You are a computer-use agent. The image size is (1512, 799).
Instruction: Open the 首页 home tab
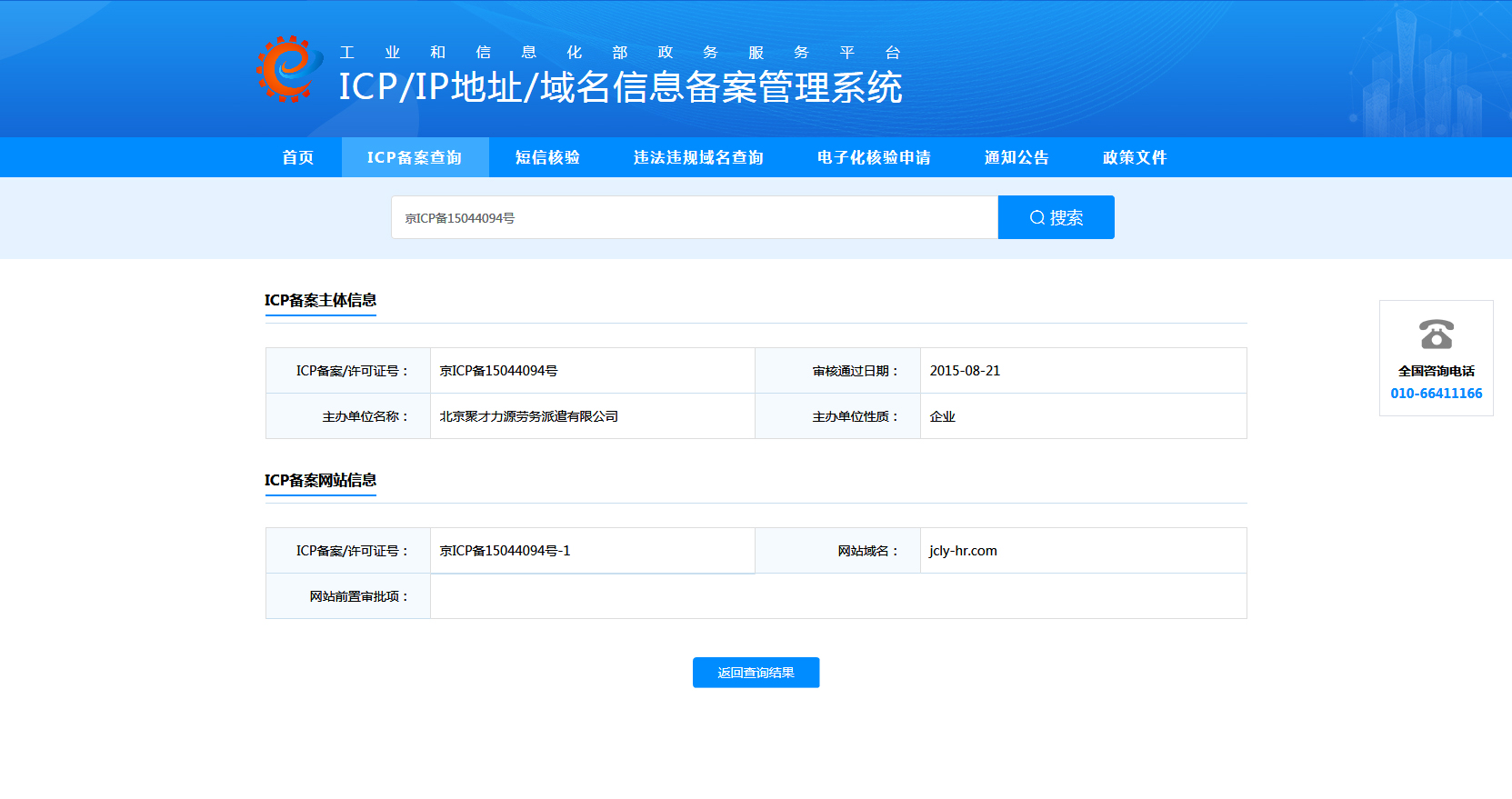tap(298, 157)
